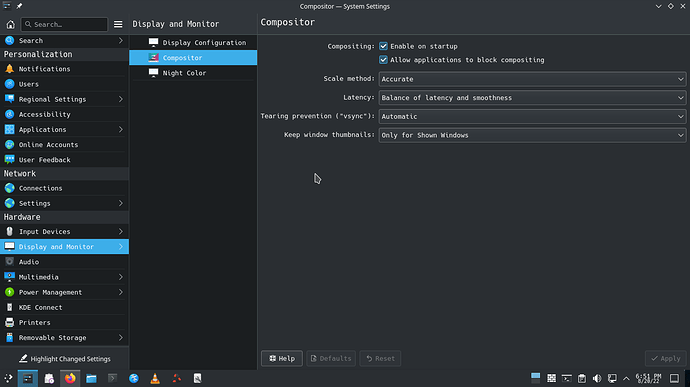
Task: Click the Apply button
Action: (x=666, y=358)
